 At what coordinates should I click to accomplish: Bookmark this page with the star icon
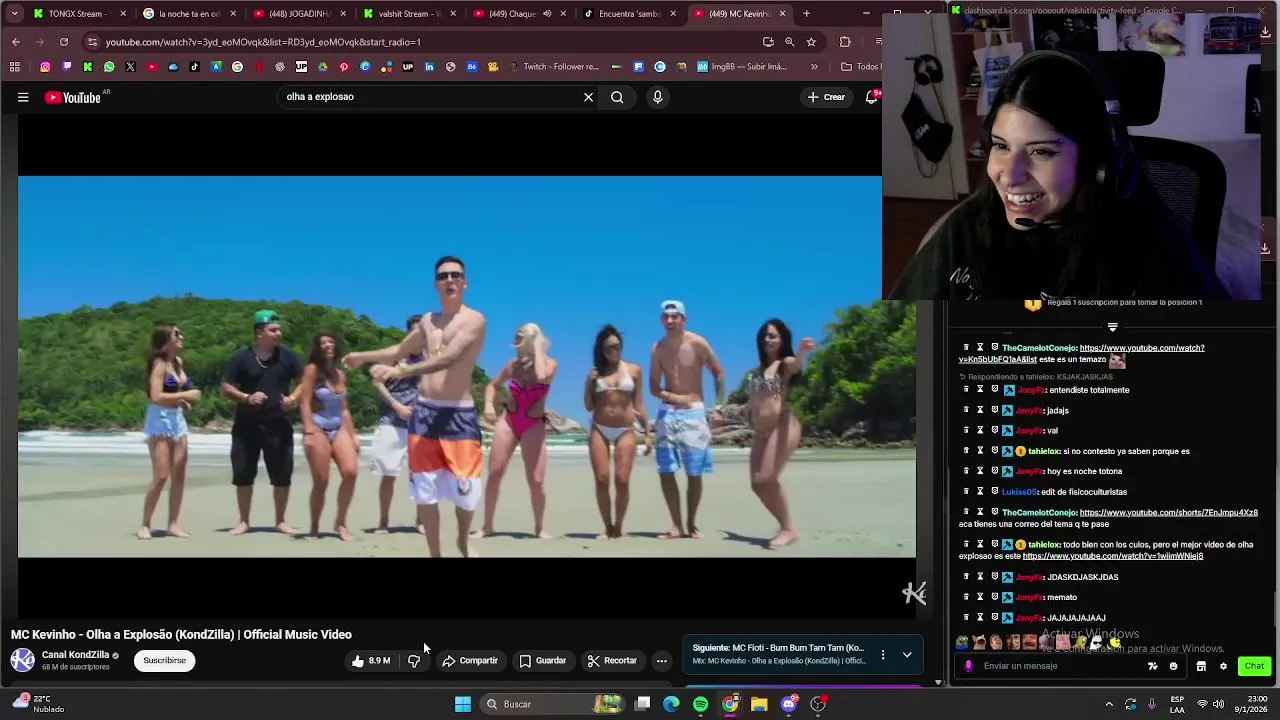coord(811,42)
